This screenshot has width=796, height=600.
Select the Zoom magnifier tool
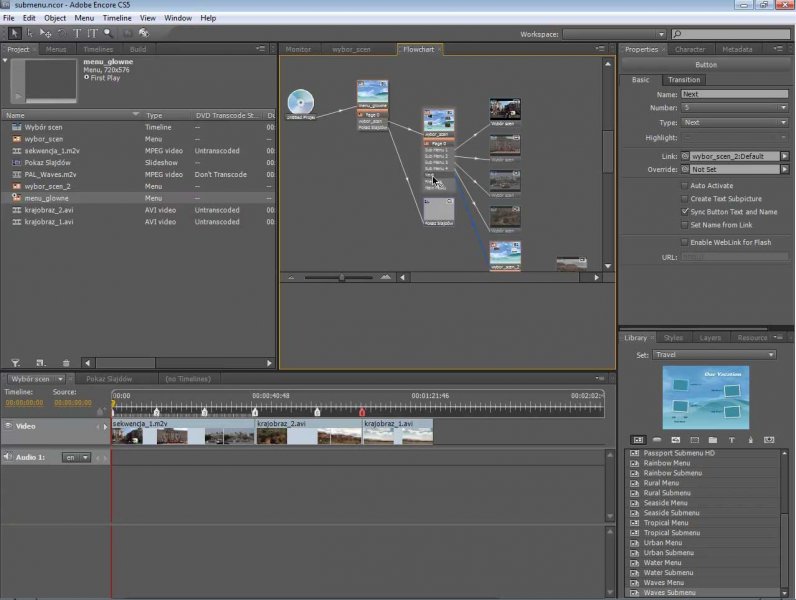point(108,33)
